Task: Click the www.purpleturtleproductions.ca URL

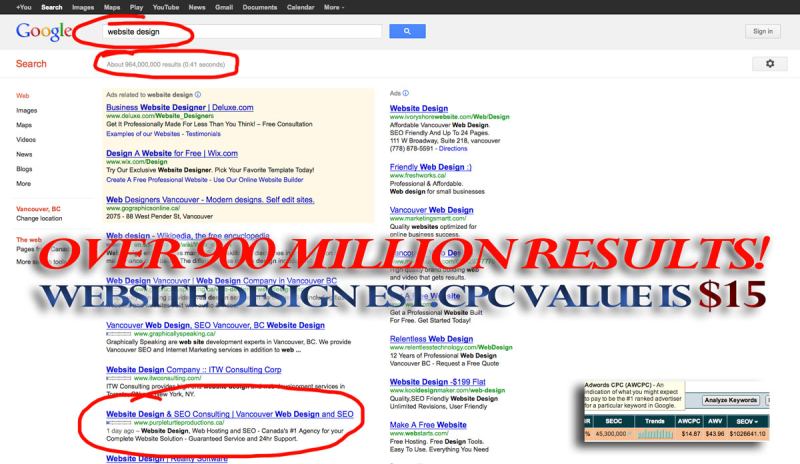Action: point(179,423)
